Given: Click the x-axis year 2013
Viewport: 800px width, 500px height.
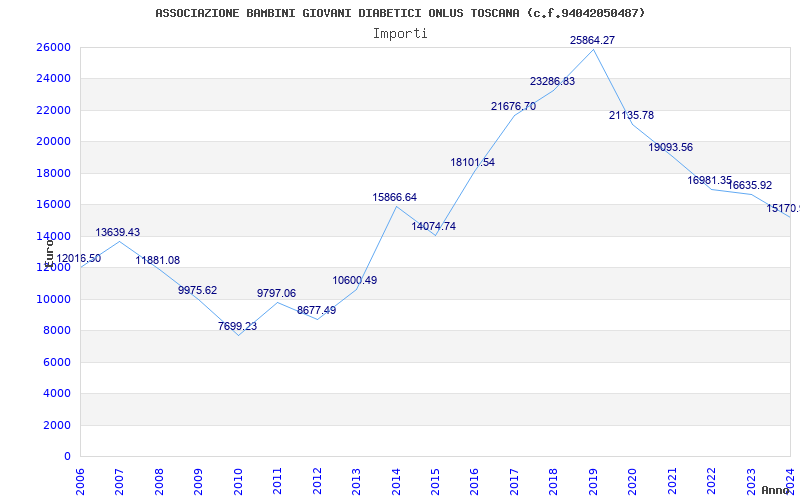Looking at the screenshot, I should coord(356,481).
